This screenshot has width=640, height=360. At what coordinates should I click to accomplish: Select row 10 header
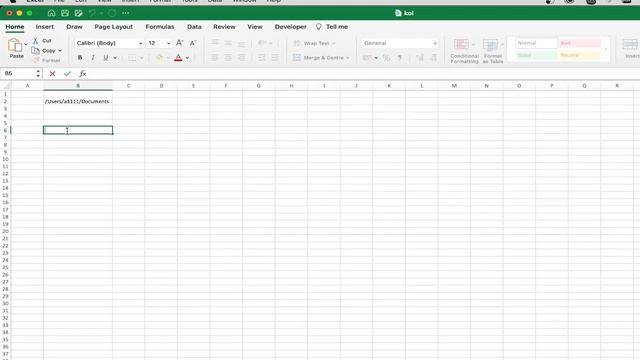coord(5,159)
